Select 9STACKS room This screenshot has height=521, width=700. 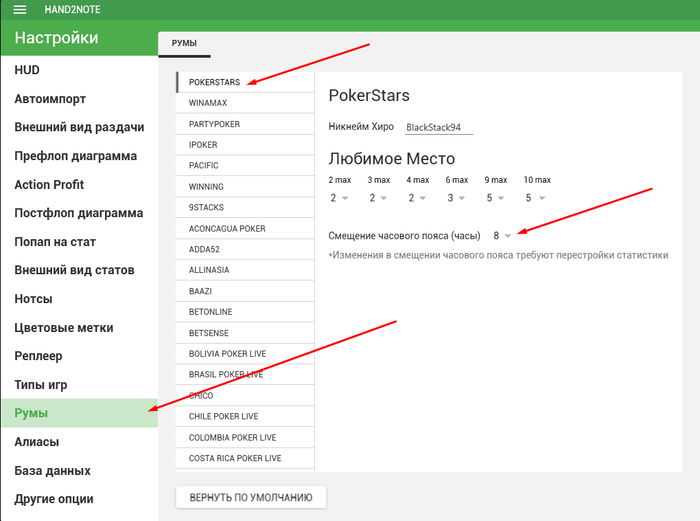[x=245, y=207]
